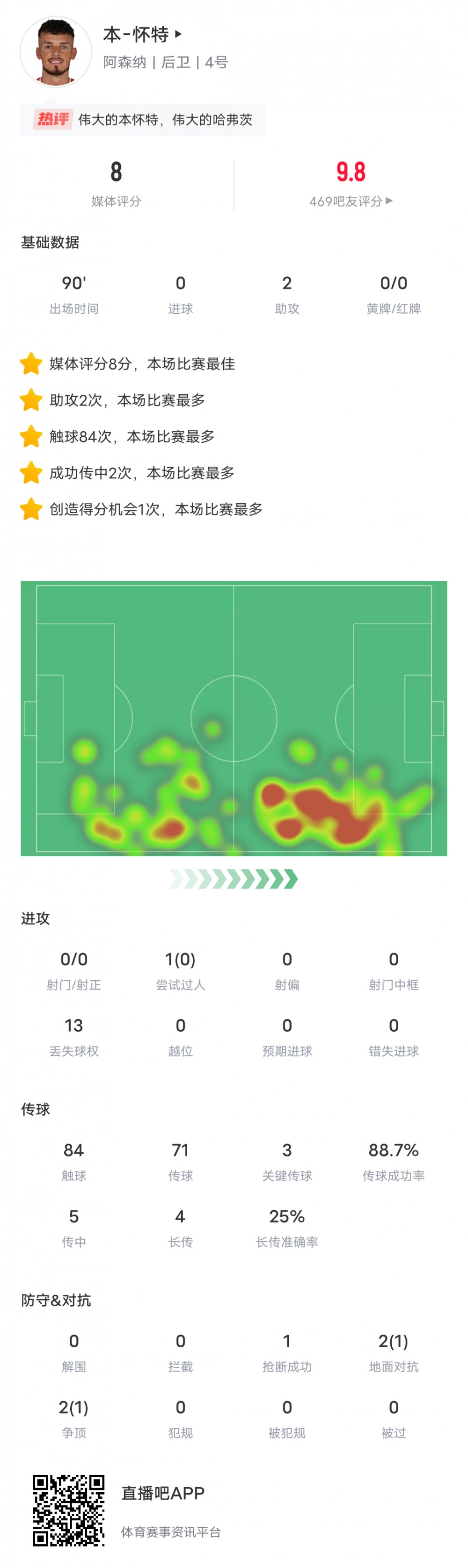Click the star beside 媒体评分8分 highlight
Screen dimensions: 468x1568
click(x=31, y=364)
